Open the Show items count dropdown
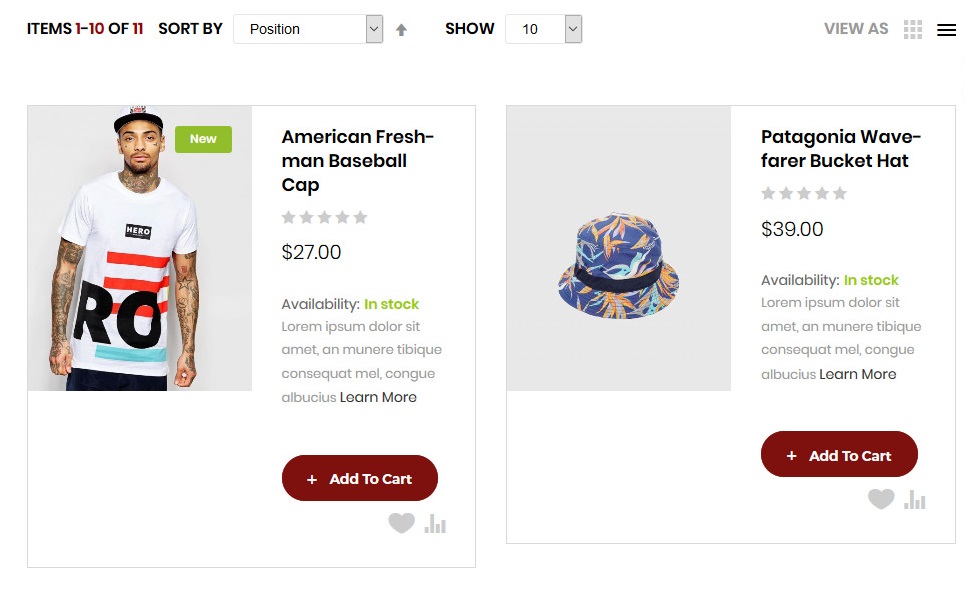The width and height of the screenshot is (965, 593). tap(543, 29)
